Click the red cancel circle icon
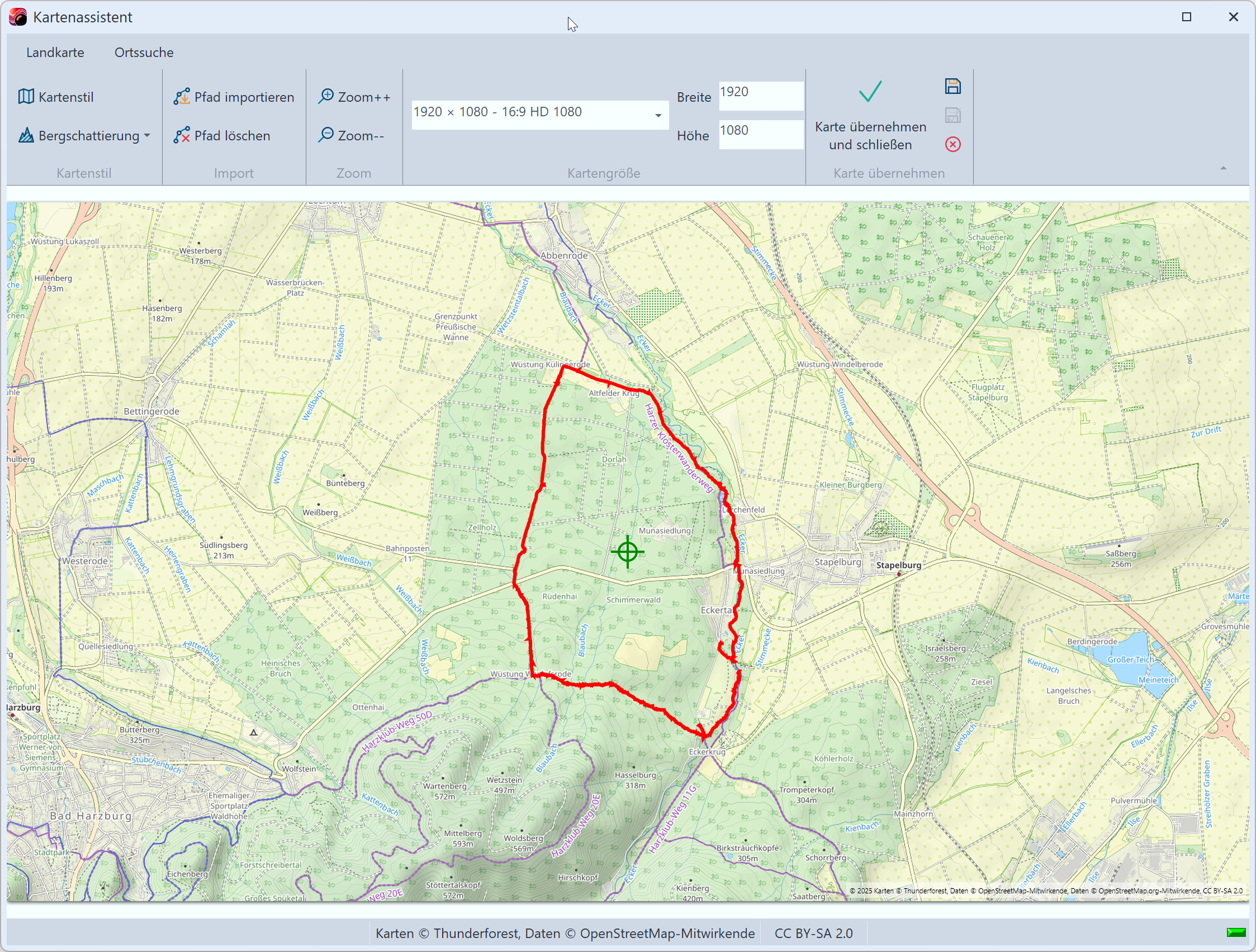 coord(952,144)
